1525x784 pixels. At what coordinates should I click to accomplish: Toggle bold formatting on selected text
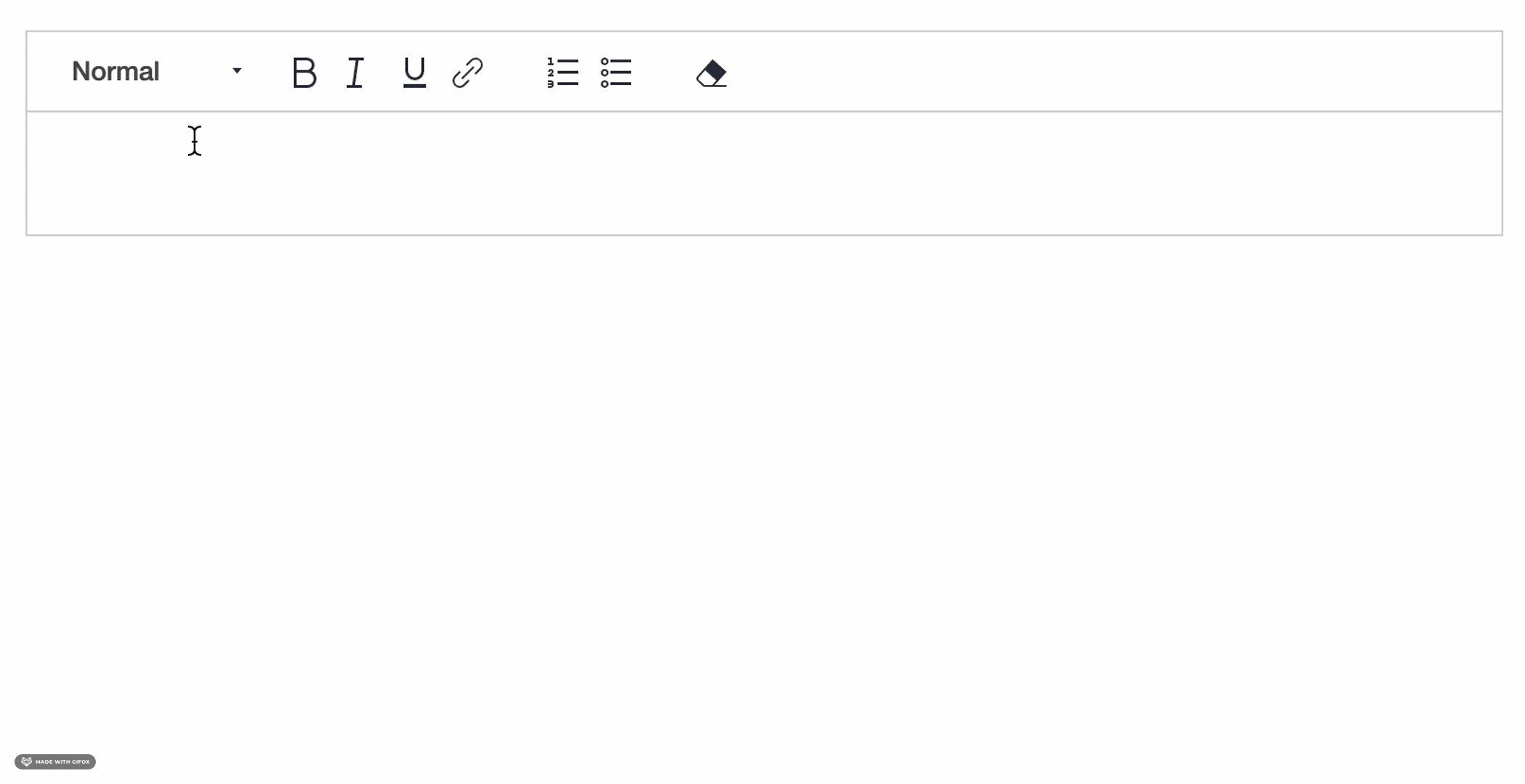point(304,72)
